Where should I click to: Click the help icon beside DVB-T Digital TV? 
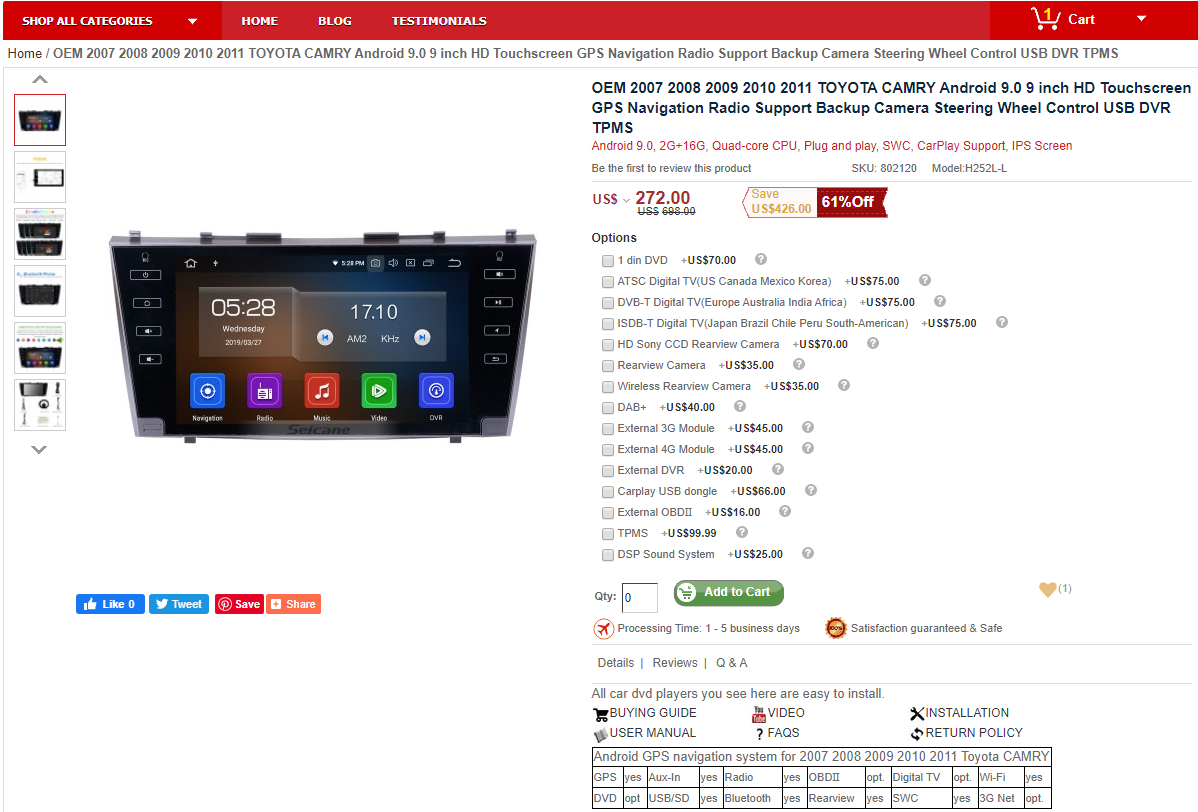[940, 302]
